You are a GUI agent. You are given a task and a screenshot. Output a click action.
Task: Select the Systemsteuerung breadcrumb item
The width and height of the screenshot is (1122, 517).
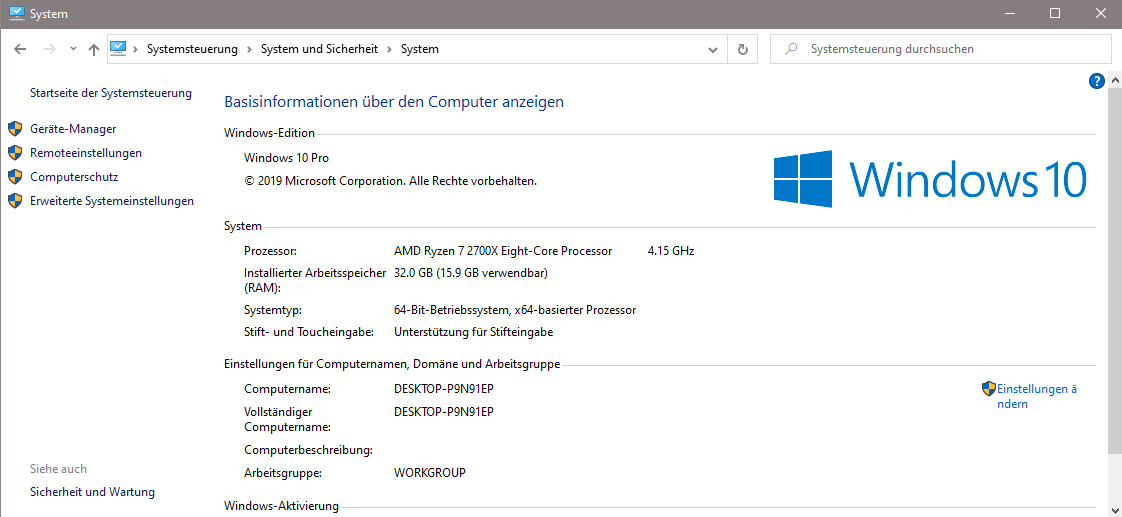(x=192, y=49)
